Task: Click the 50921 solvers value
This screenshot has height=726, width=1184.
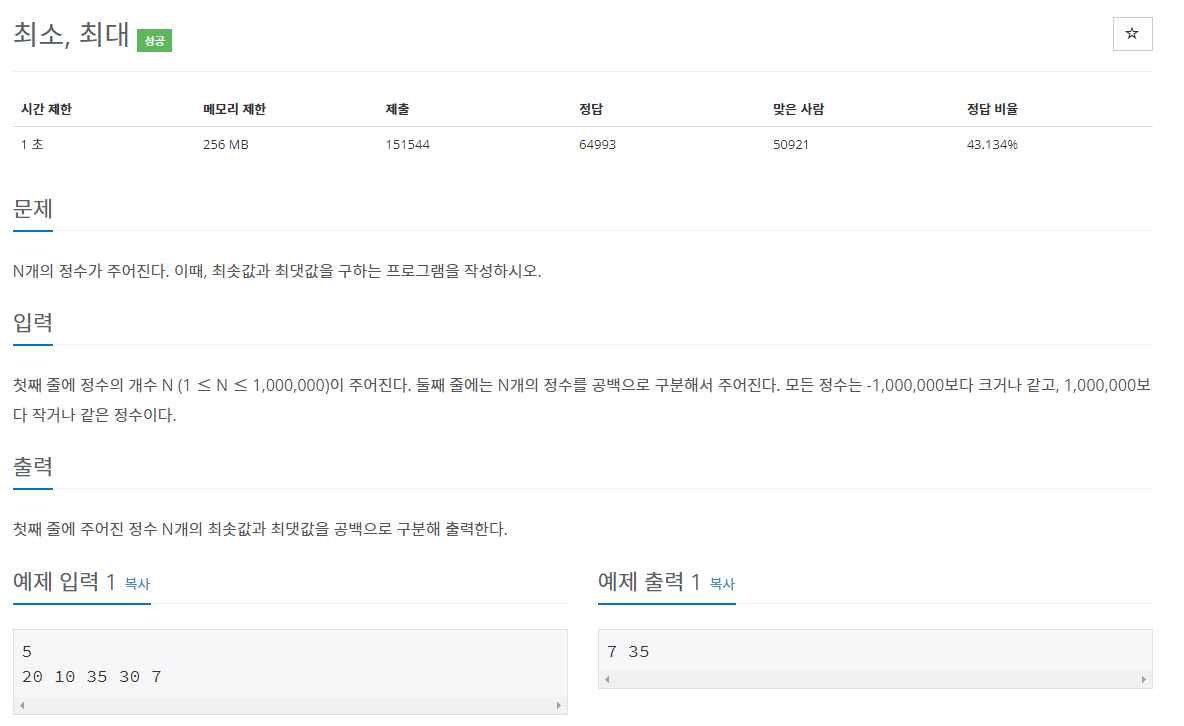Action: [x=791, y=144]
